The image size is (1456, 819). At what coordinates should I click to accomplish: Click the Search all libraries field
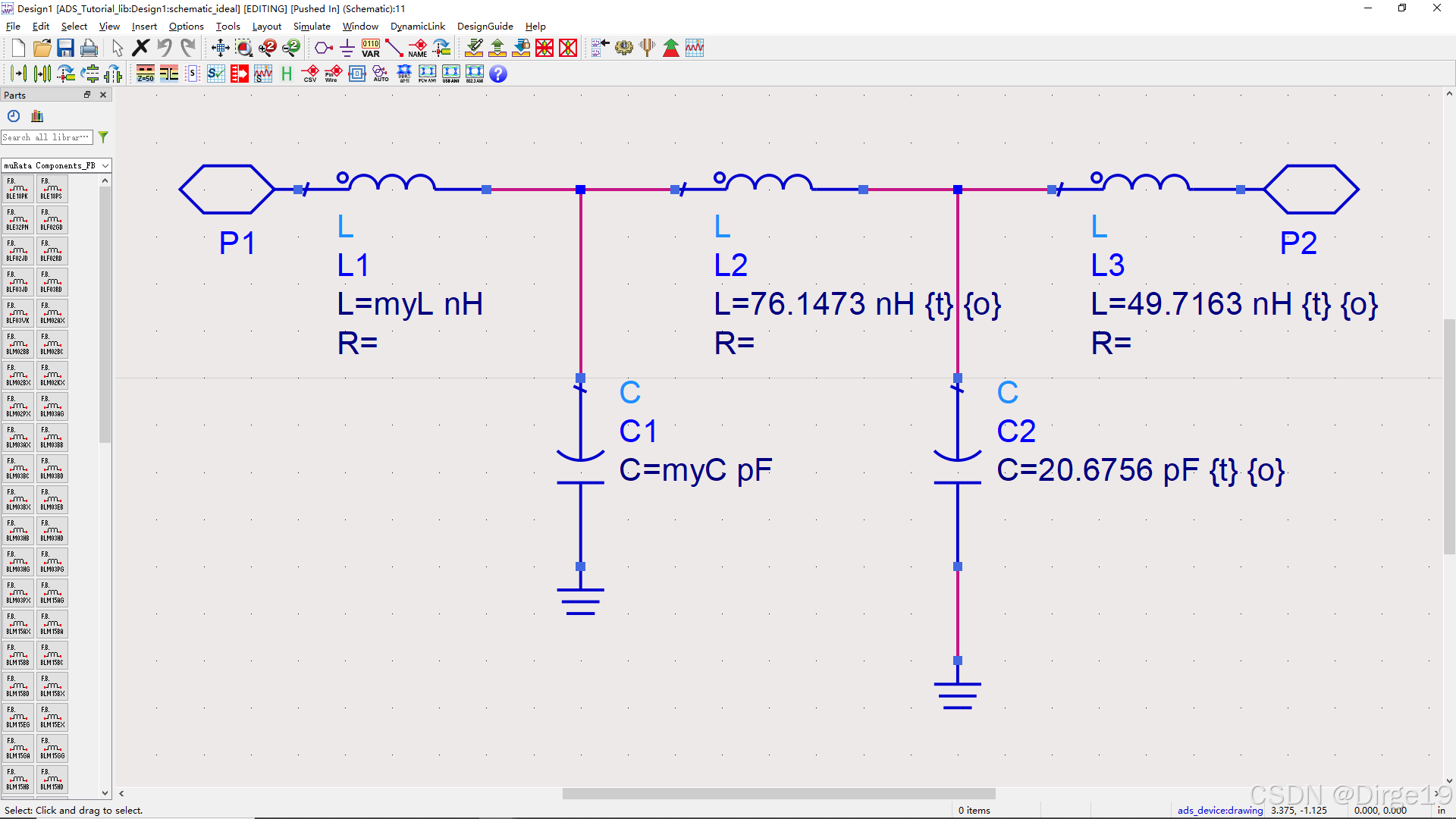click(47, 137)
